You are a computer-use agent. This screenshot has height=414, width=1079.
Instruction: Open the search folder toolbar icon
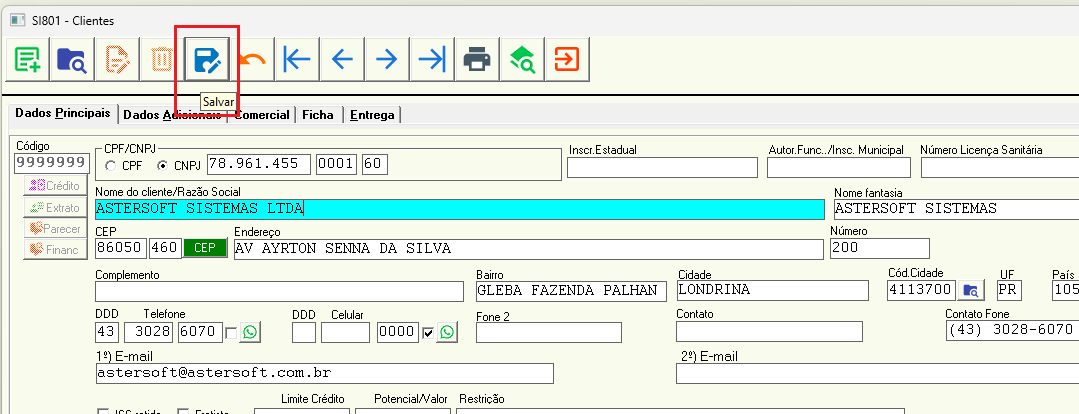pyautogui.click(x=72, y=60)
